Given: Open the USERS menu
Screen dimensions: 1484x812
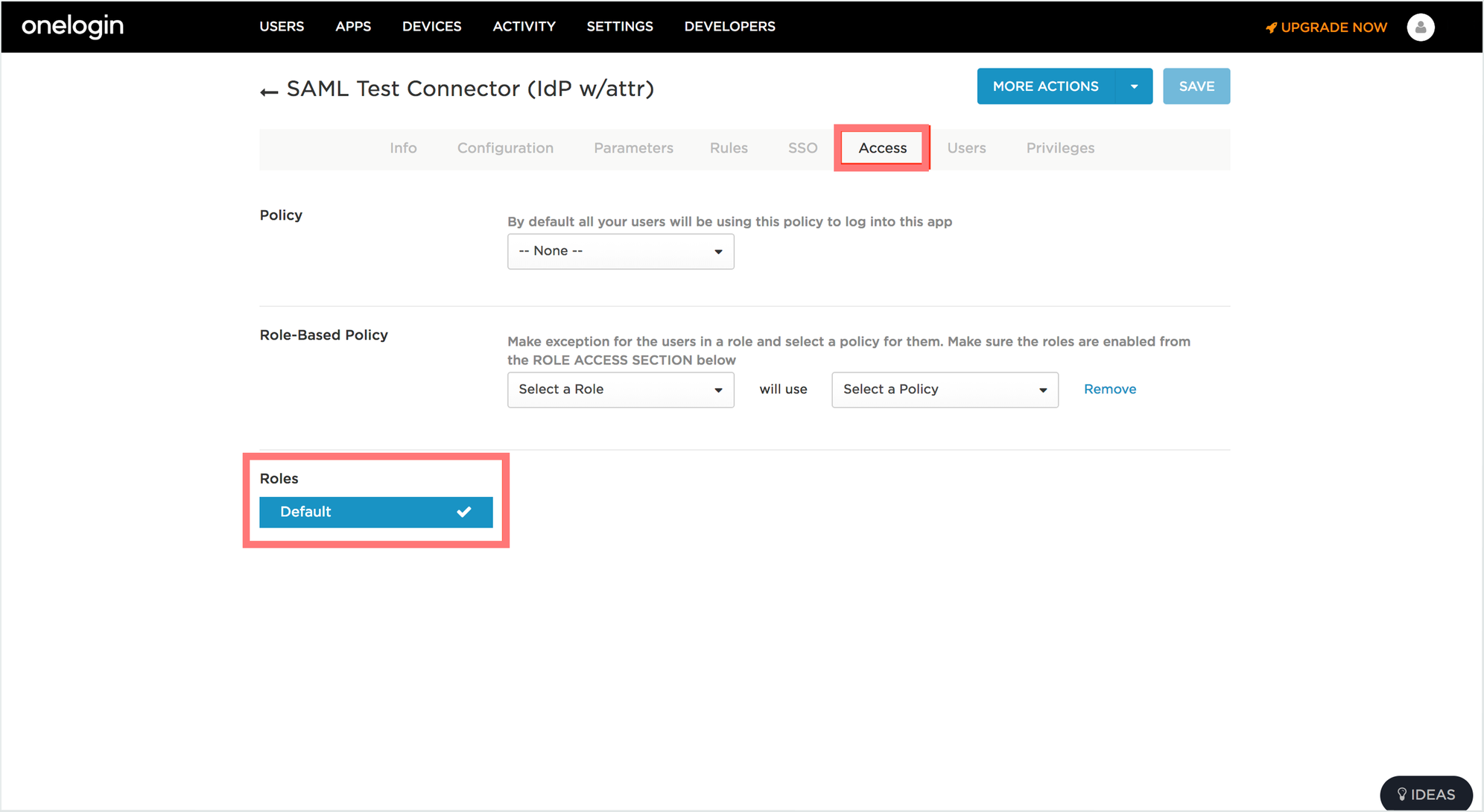Looking at the screenshot, I should click(282, 26).
